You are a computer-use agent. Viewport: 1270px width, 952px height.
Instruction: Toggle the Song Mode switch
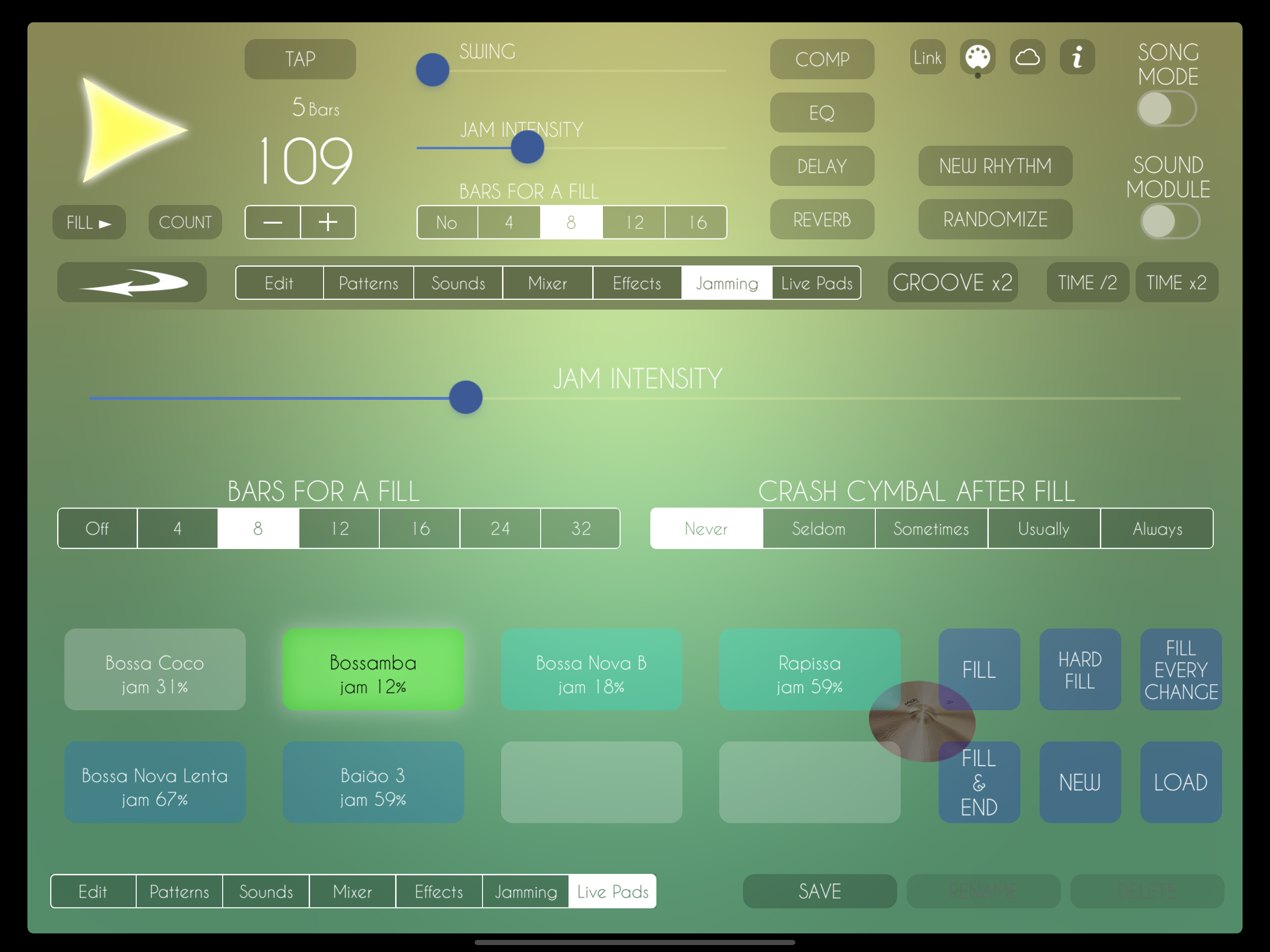pos(1167,109)
